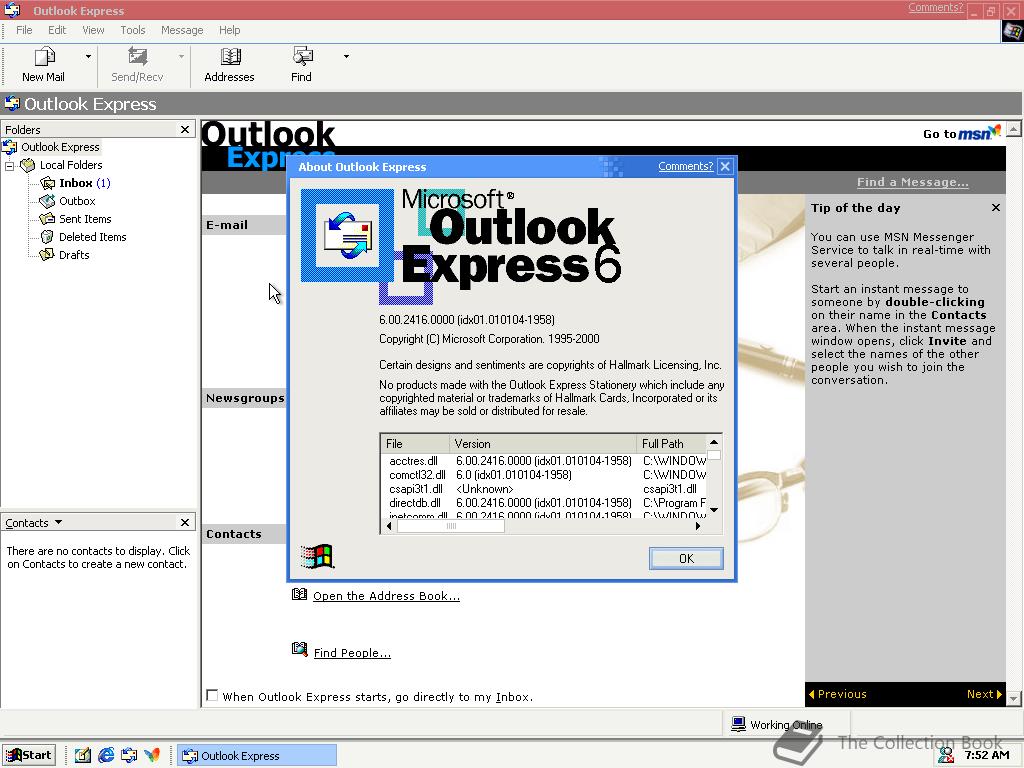Viewport: 1024px width, 768px height.
Task: Open the Edit menu
Action: (x=57, y=30)
